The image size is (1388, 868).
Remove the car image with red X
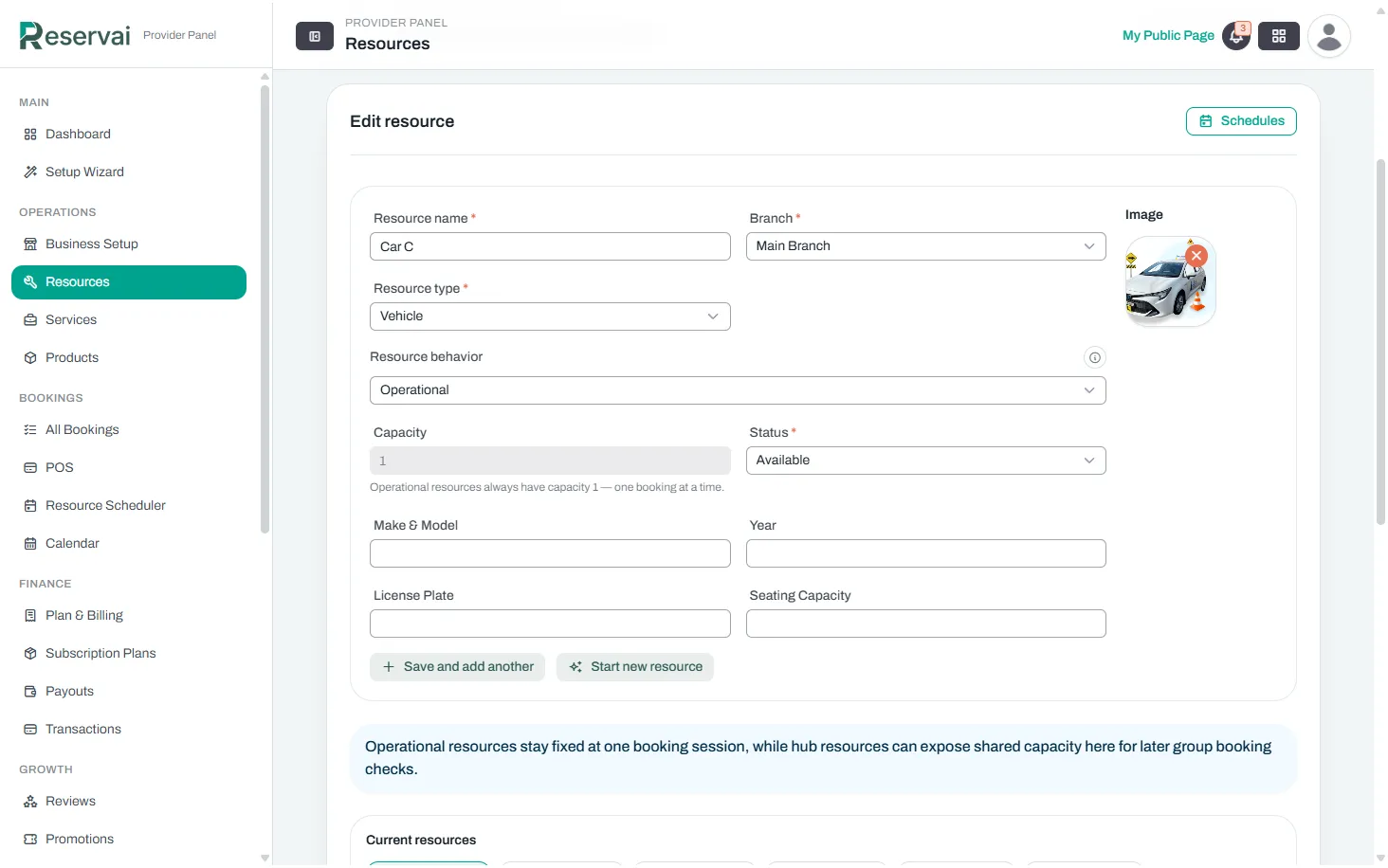pos(1196,256)
